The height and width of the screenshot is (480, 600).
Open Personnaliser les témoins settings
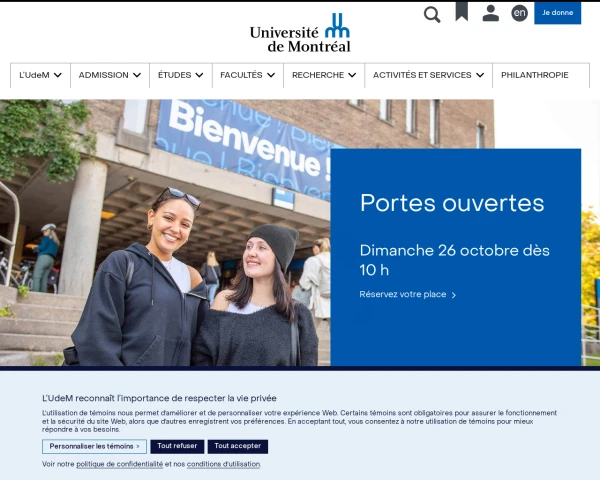click(x=94, y=446)
